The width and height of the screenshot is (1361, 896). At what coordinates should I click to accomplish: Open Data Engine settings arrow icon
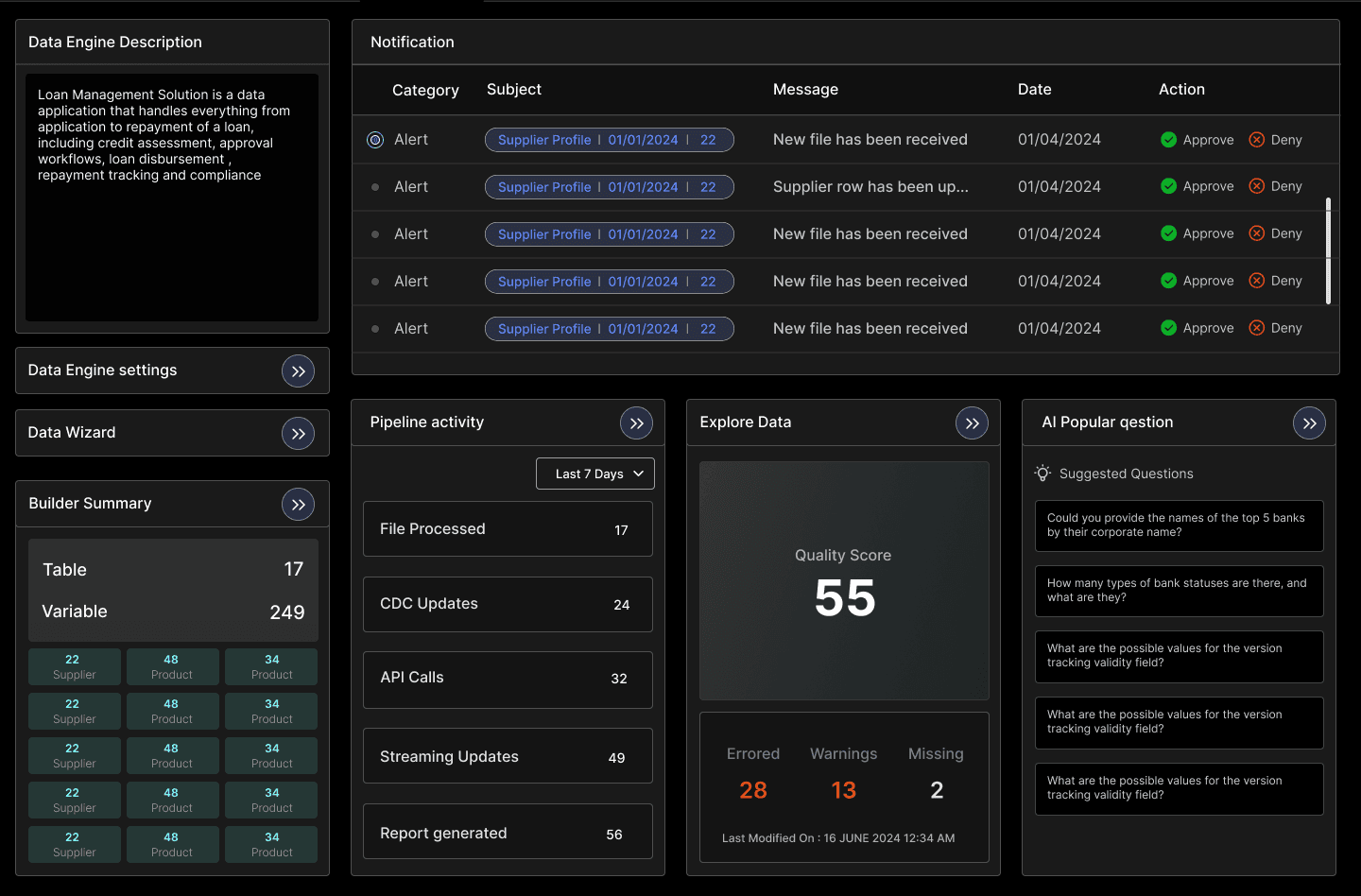pos(298,371)
